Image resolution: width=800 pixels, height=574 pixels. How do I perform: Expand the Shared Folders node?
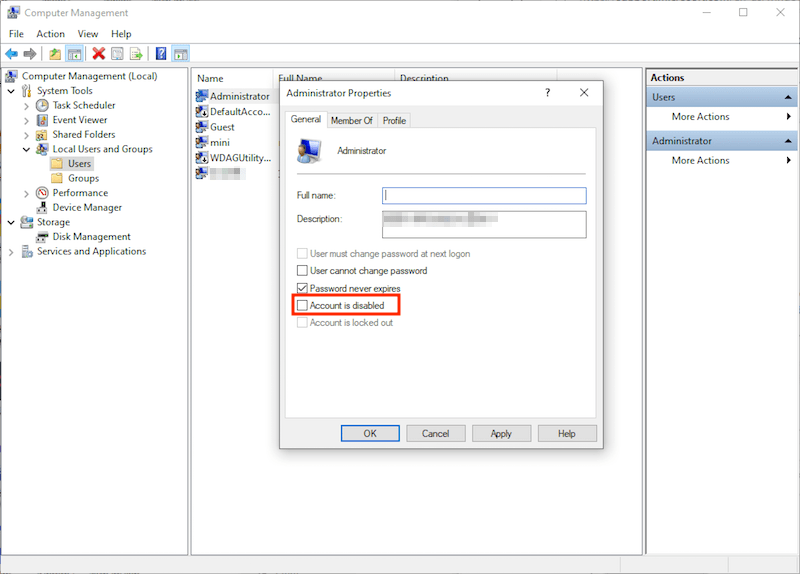click(27, 135)
